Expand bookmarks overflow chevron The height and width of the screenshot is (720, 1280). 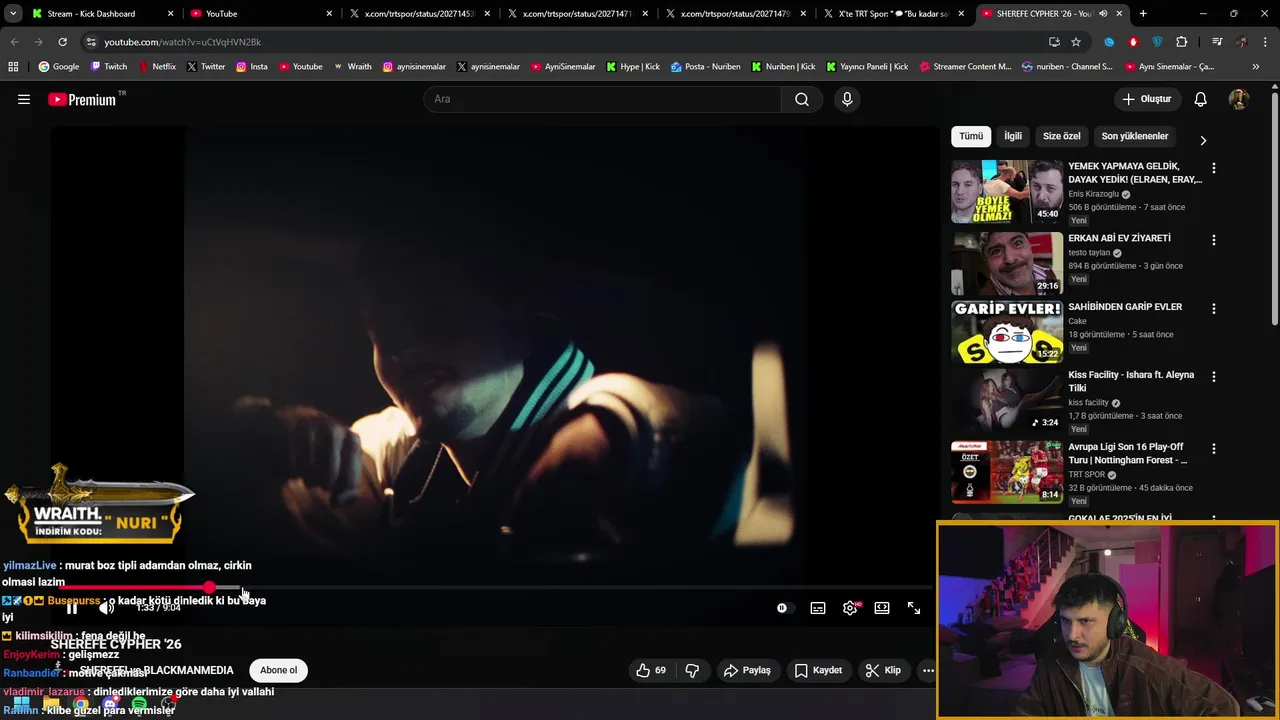[x=1256, y=67]
